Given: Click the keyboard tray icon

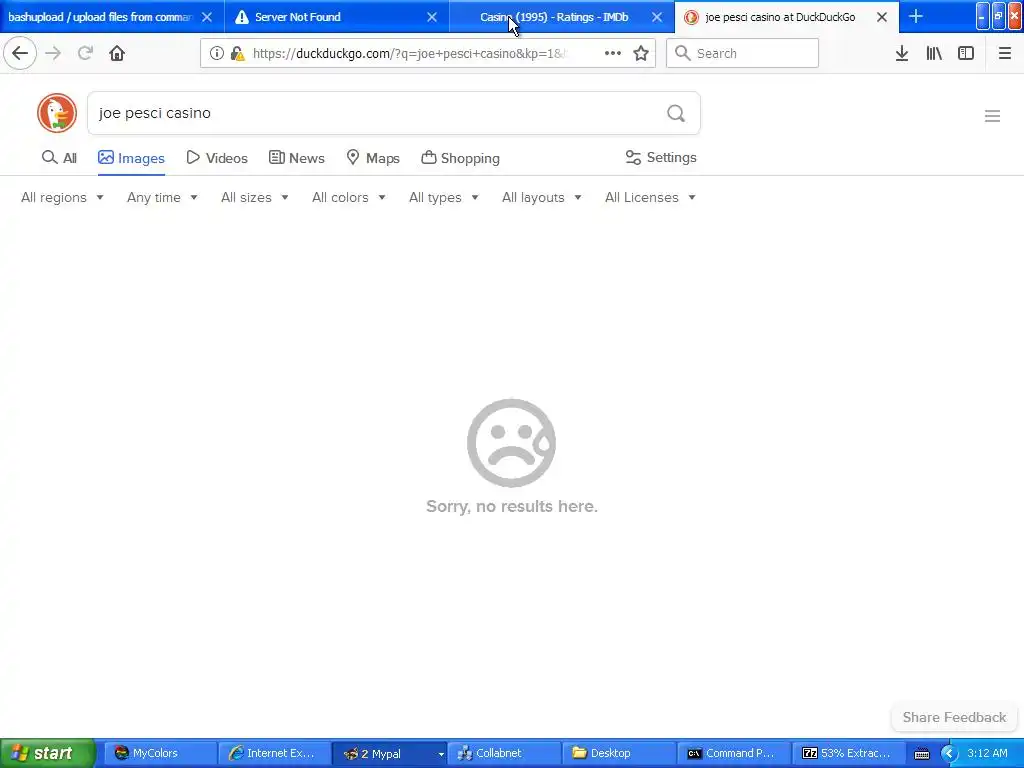Looking at the screenshot, I should pyautogui.click(x=921, y=754).
